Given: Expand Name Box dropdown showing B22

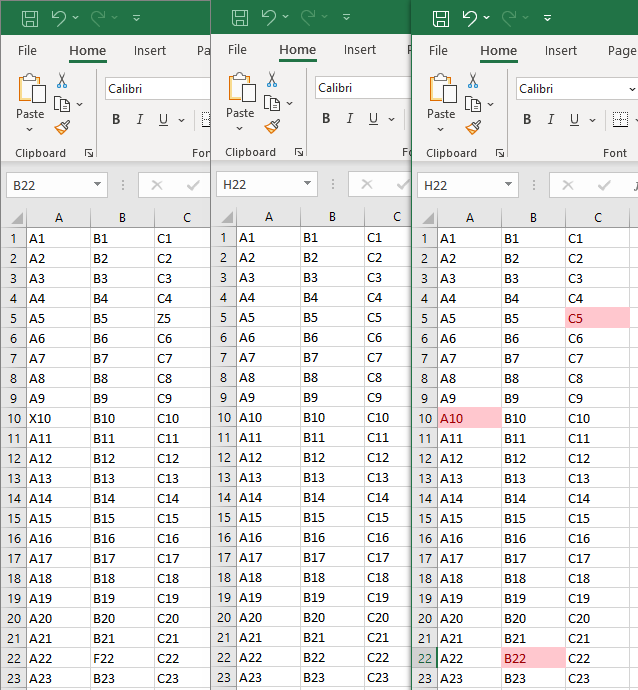Looking at the screenshot, I should pyautogui.click(x=97, y=184).
